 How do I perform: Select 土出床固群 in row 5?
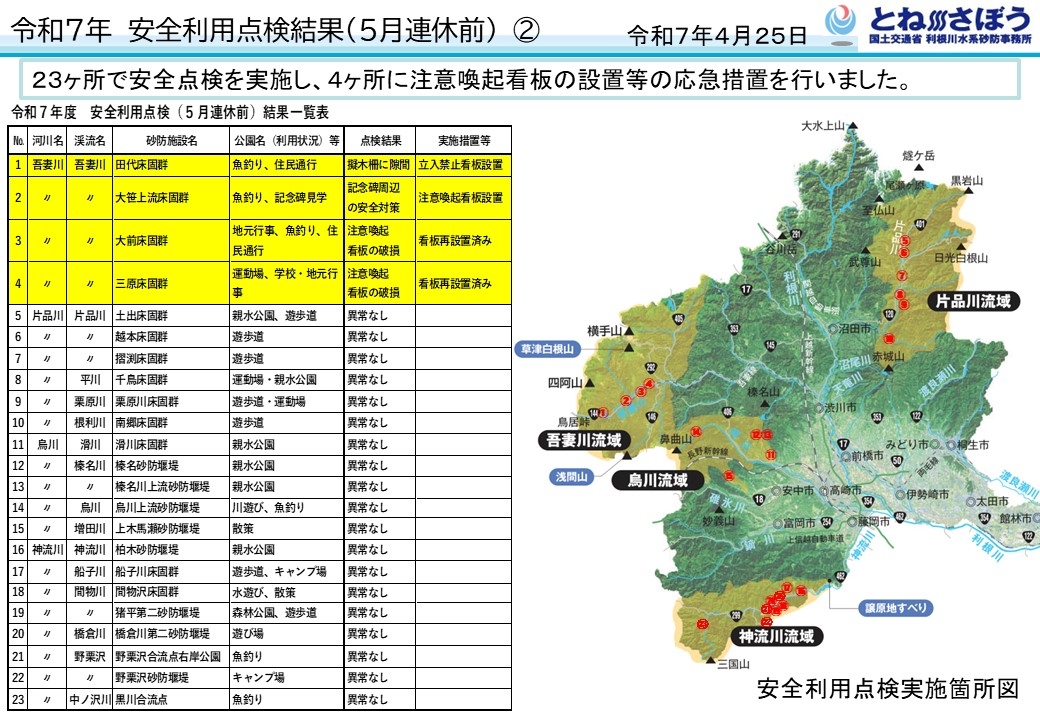(x=141, y=316)
